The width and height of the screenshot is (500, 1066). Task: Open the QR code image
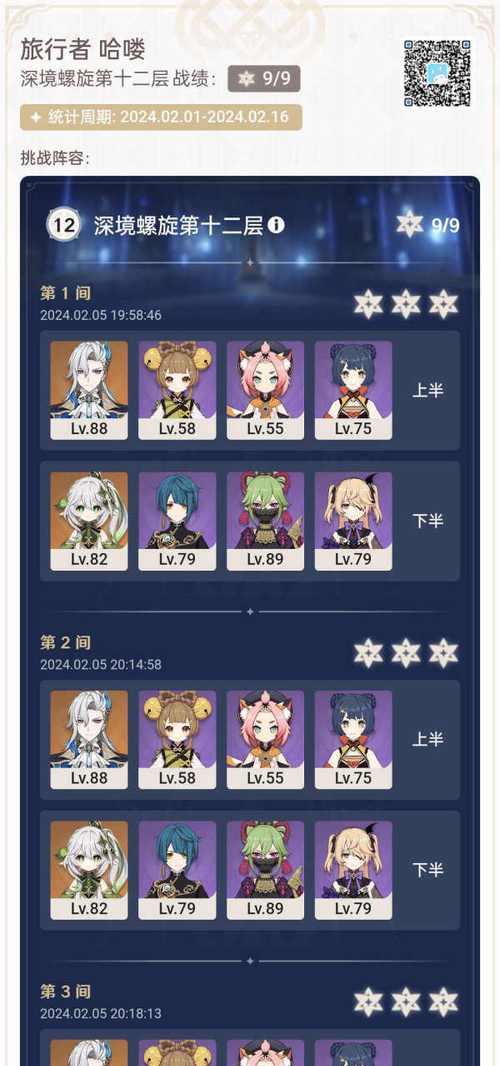[437, 73]
